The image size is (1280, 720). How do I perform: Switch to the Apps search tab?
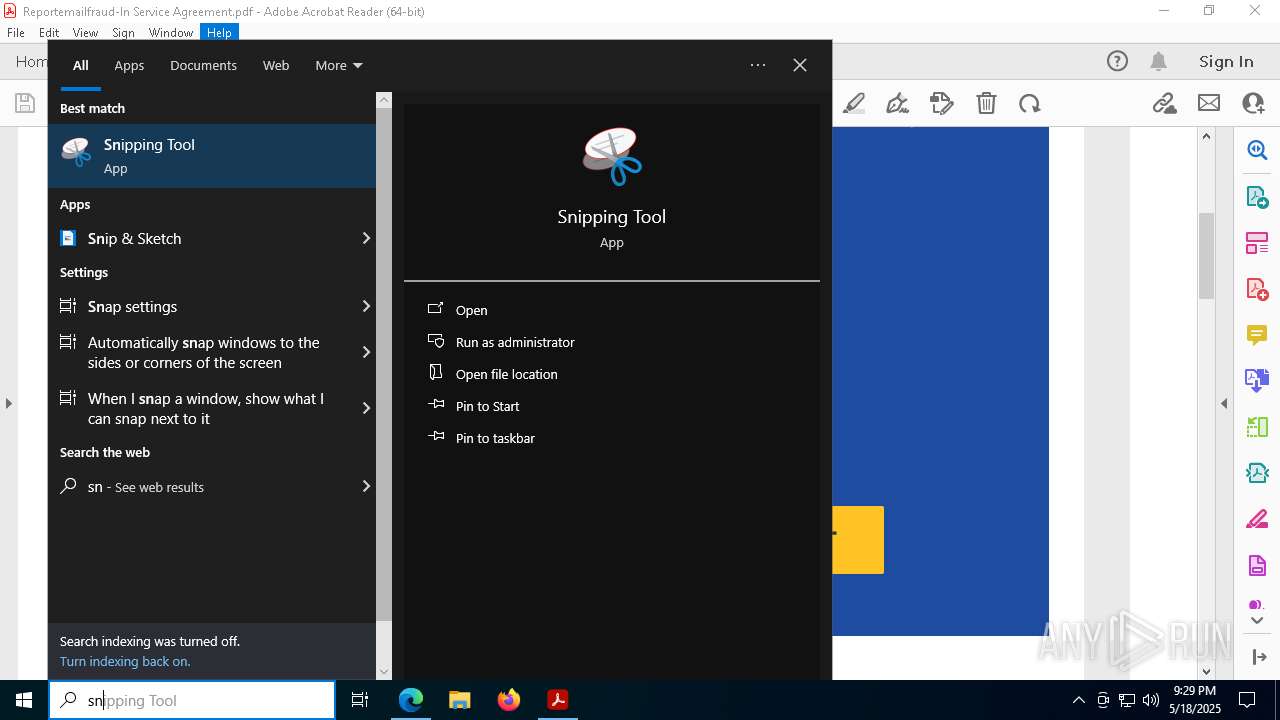click(129, 65)
